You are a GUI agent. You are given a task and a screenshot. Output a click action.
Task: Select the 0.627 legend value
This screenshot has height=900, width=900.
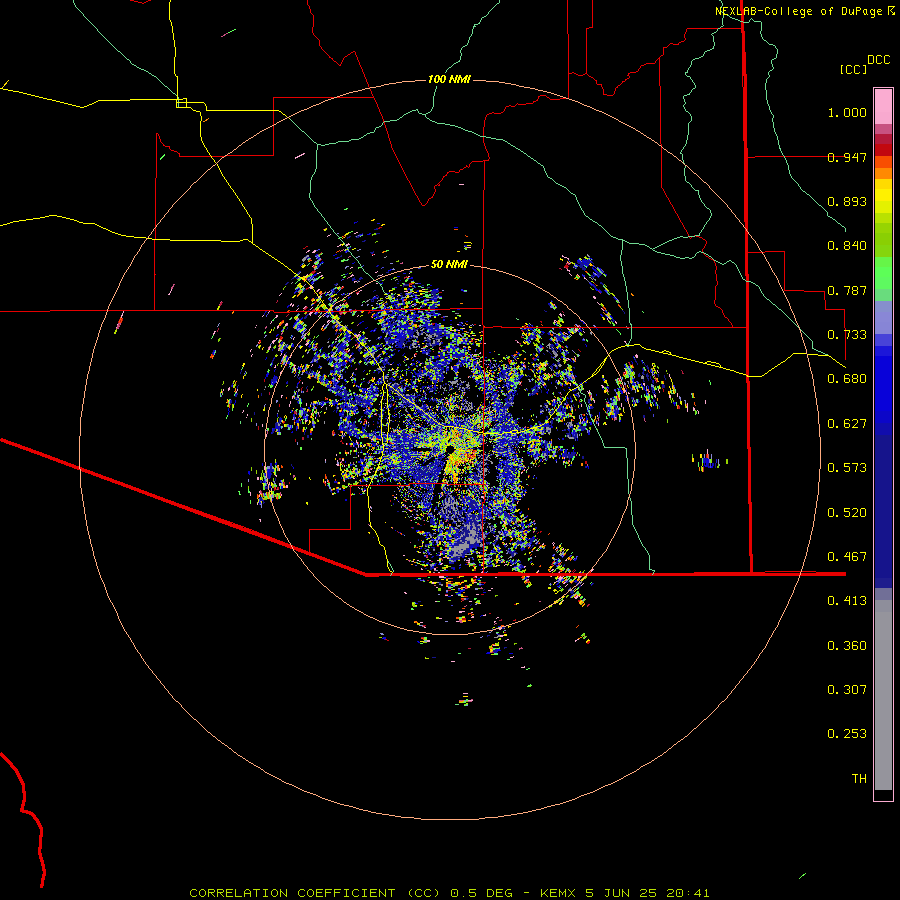click(x=847, y=424)
